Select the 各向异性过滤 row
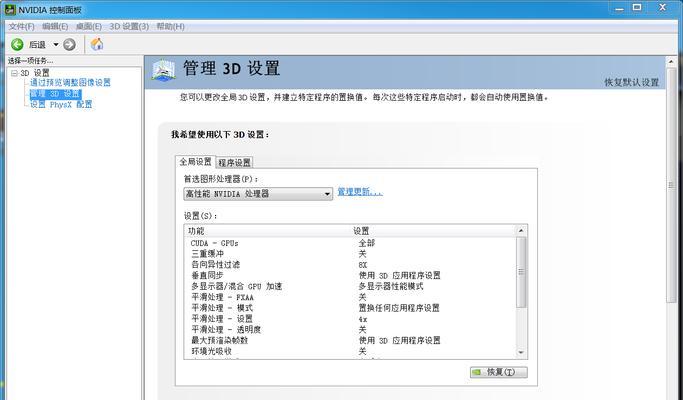The image size is (683, 400). (351, 264)
